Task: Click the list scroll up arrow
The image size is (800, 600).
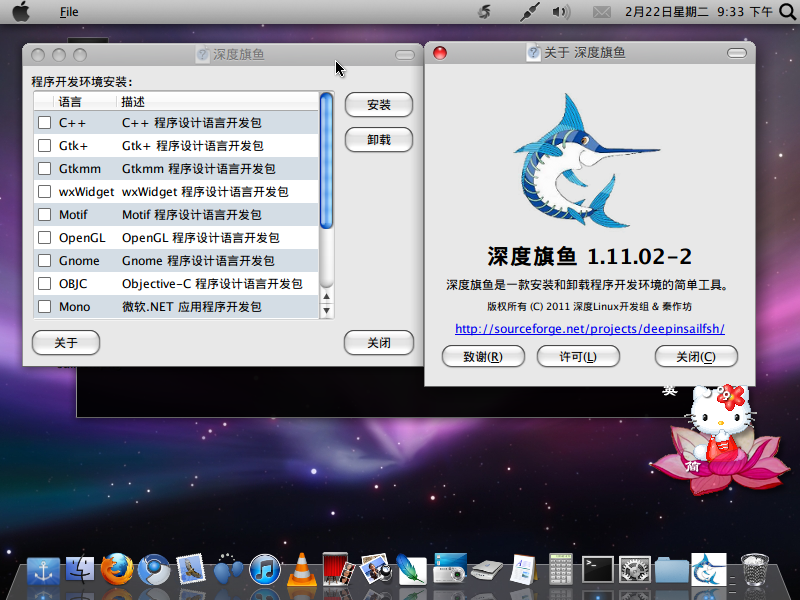Action: point(327,296)
